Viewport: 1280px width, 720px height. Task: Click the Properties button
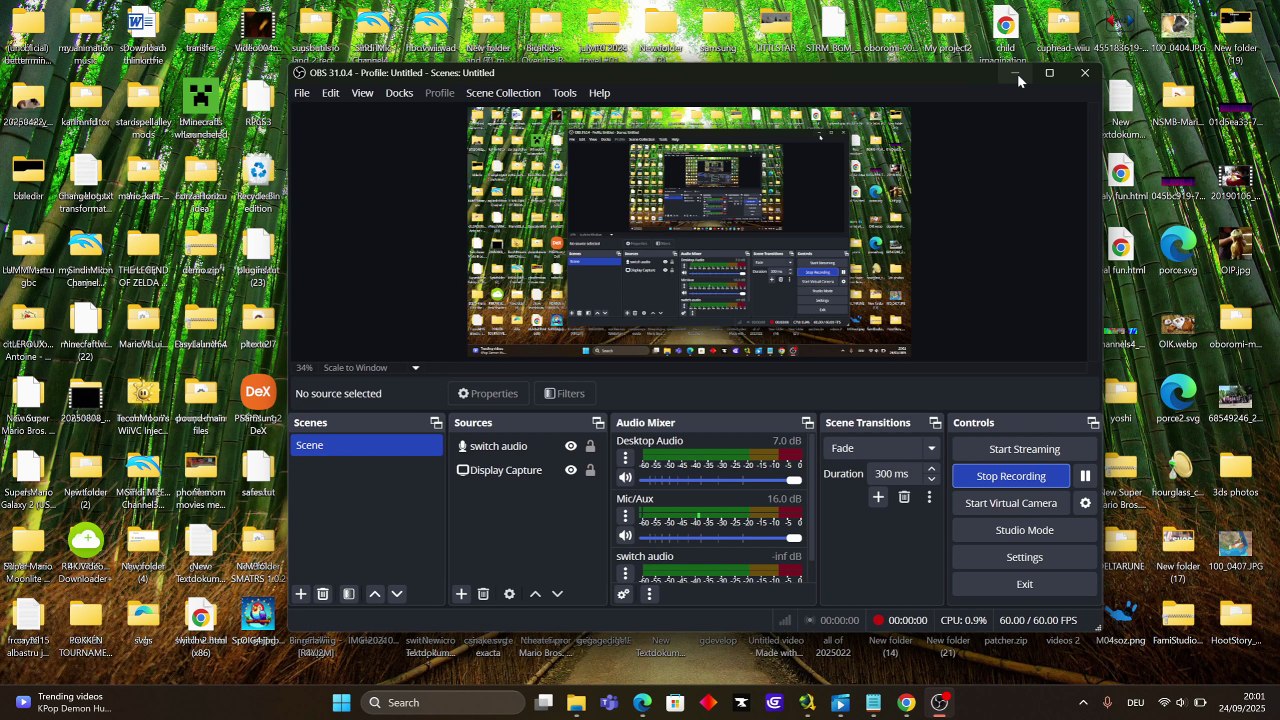coord(488,393)
